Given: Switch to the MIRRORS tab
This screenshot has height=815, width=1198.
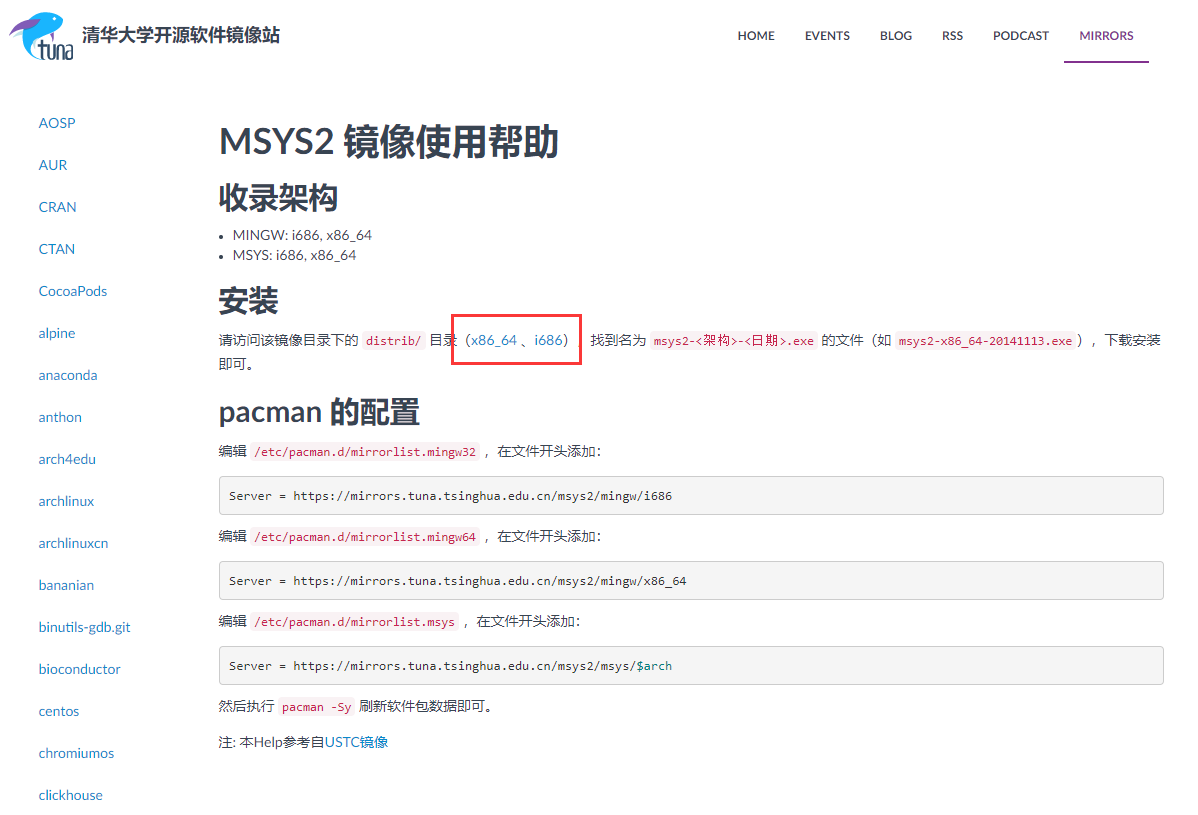Looking at the screenshot, I should click(1105, 35).
